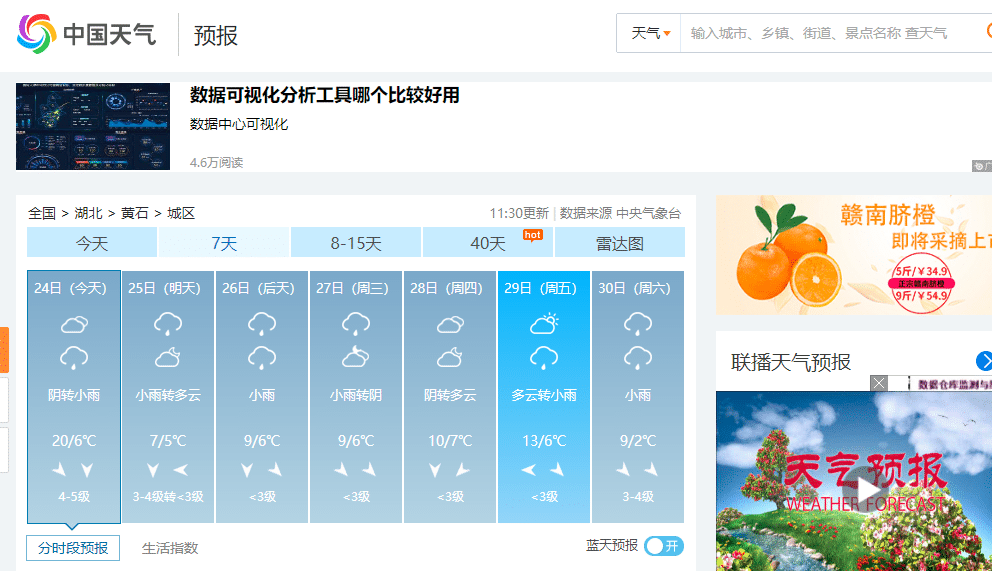Image resolution: width=992 pixels, height=571 pixels.
Task: Close the video ad with X icon
Action: 878,383
